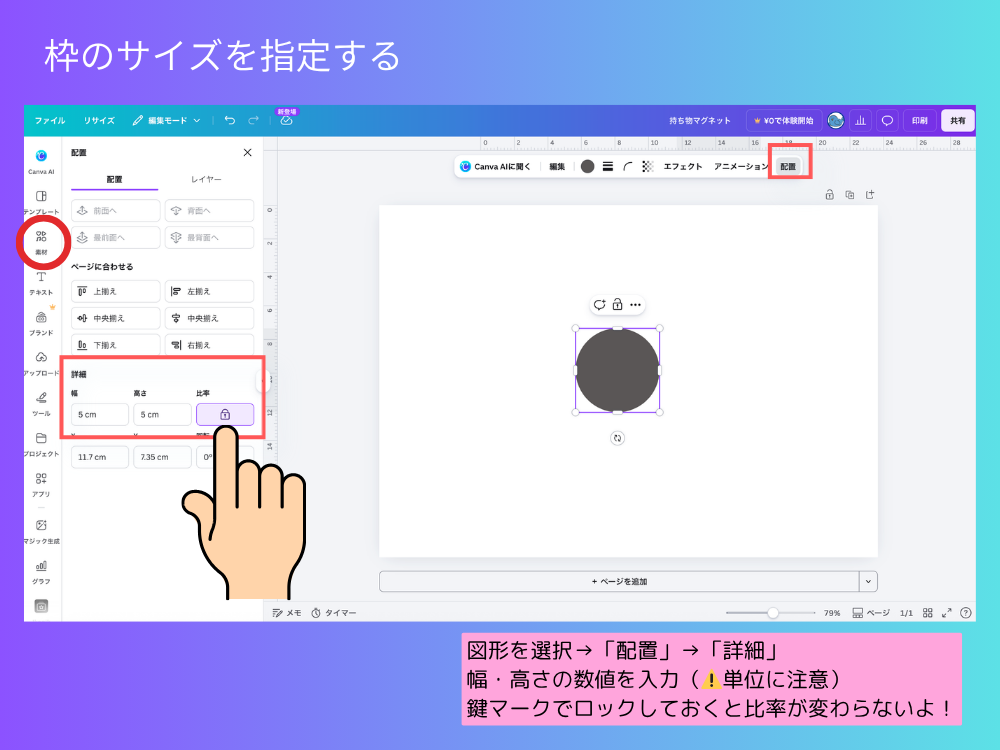Open the dark gray fill color swatch
The width and height of the screenshot is (1000, 750).
pos(588,166)
